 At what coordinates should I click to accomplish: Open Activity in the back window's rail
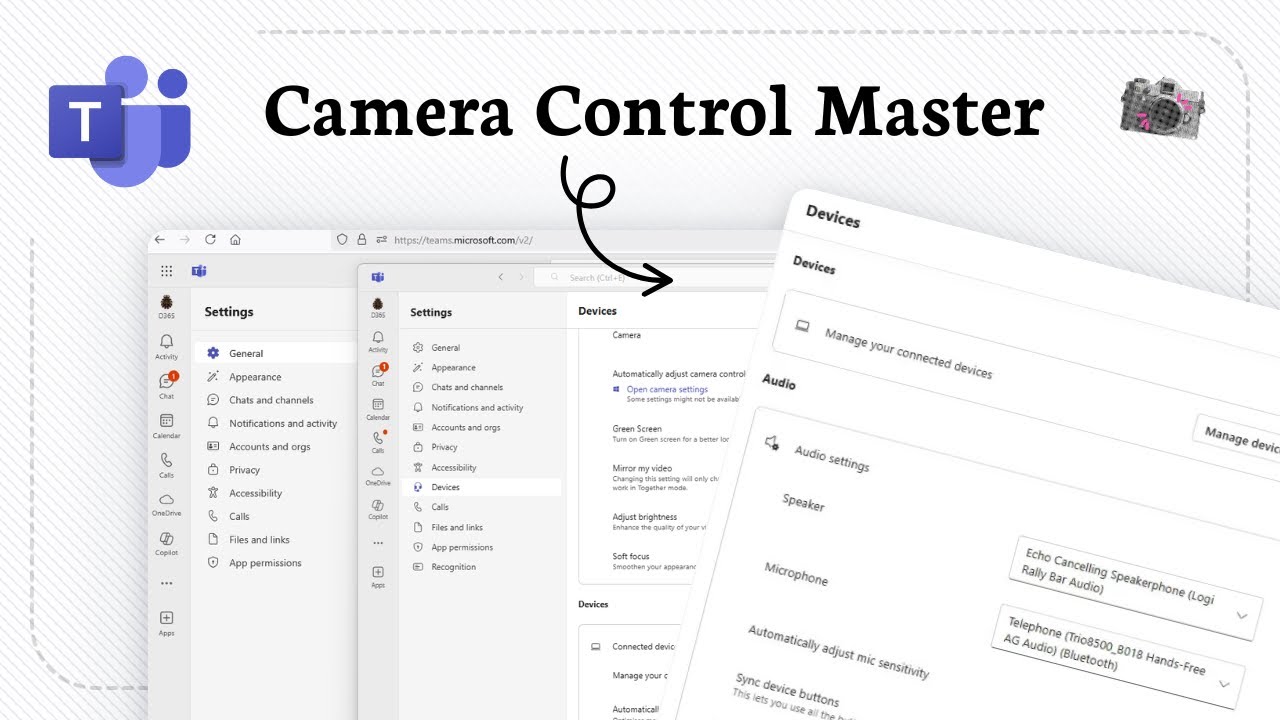pos(166,346)
